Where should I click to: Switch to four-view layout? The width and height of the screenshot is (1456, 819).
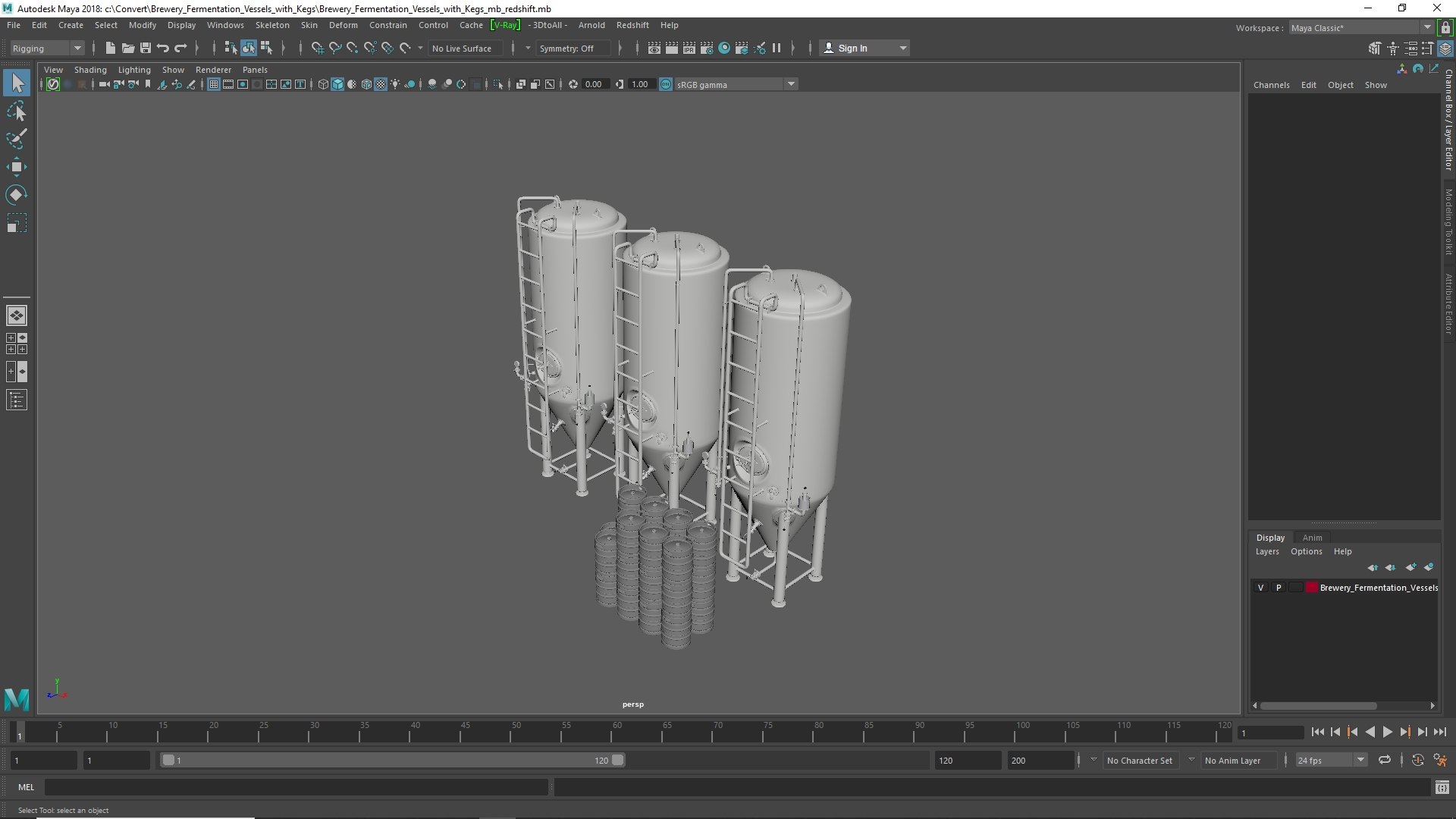pyautogui.click(x=17, y=344)
